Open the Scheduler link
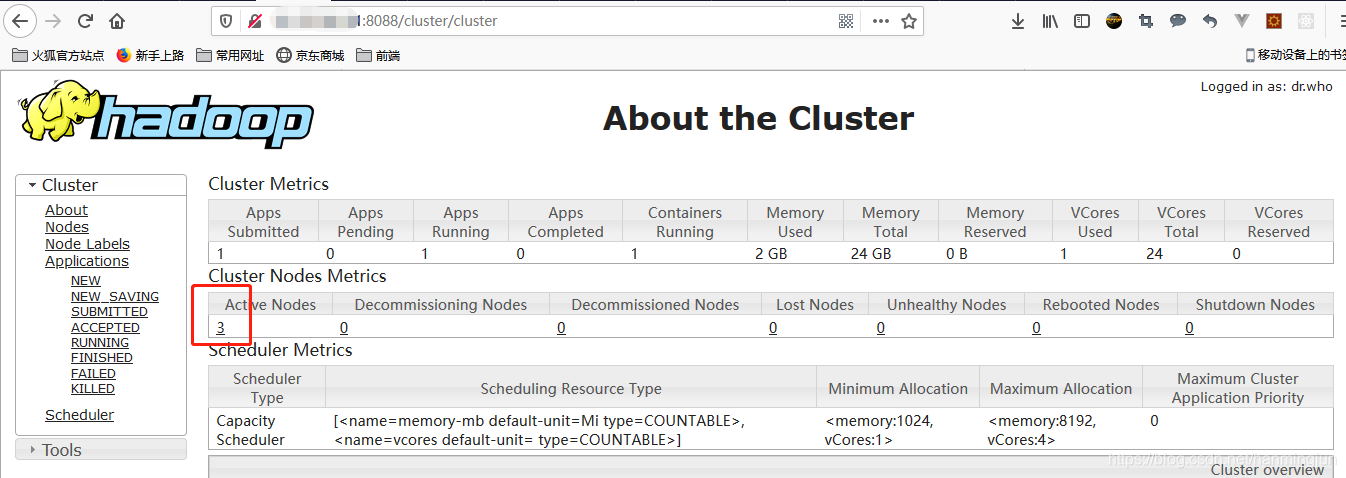 [79, 415]
